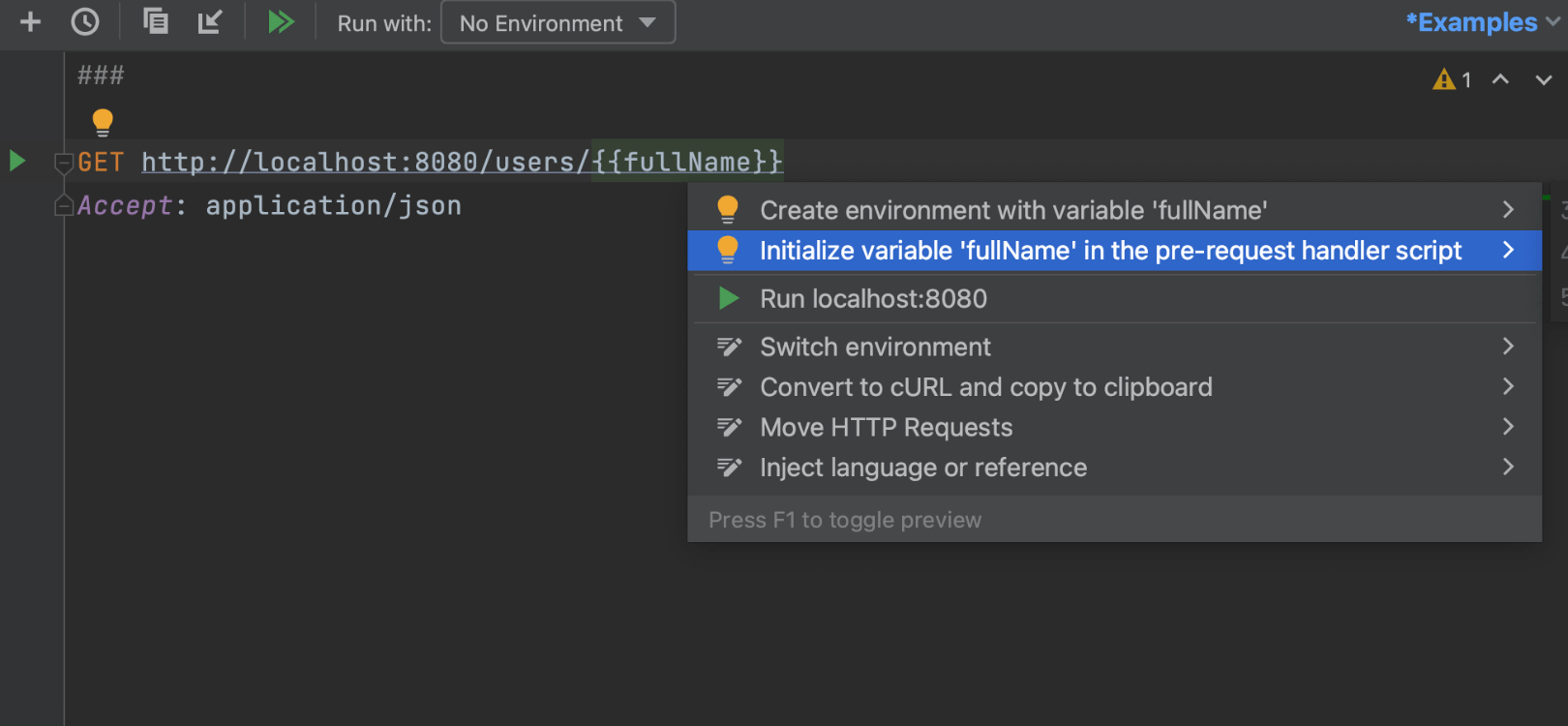
Task: Run all requests in file
Action: point(281,22)
